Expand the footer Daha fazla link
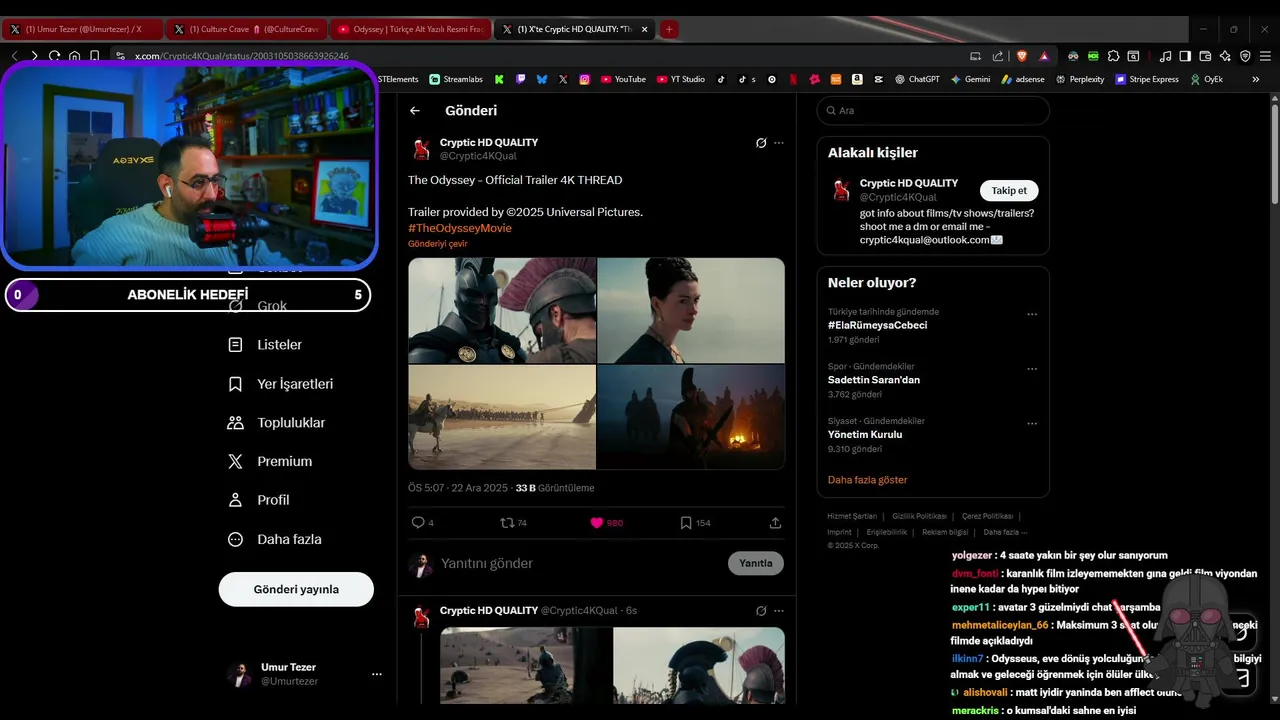Image resolution: width=1280 pixels, height=720 pixels. point(1005,532)
